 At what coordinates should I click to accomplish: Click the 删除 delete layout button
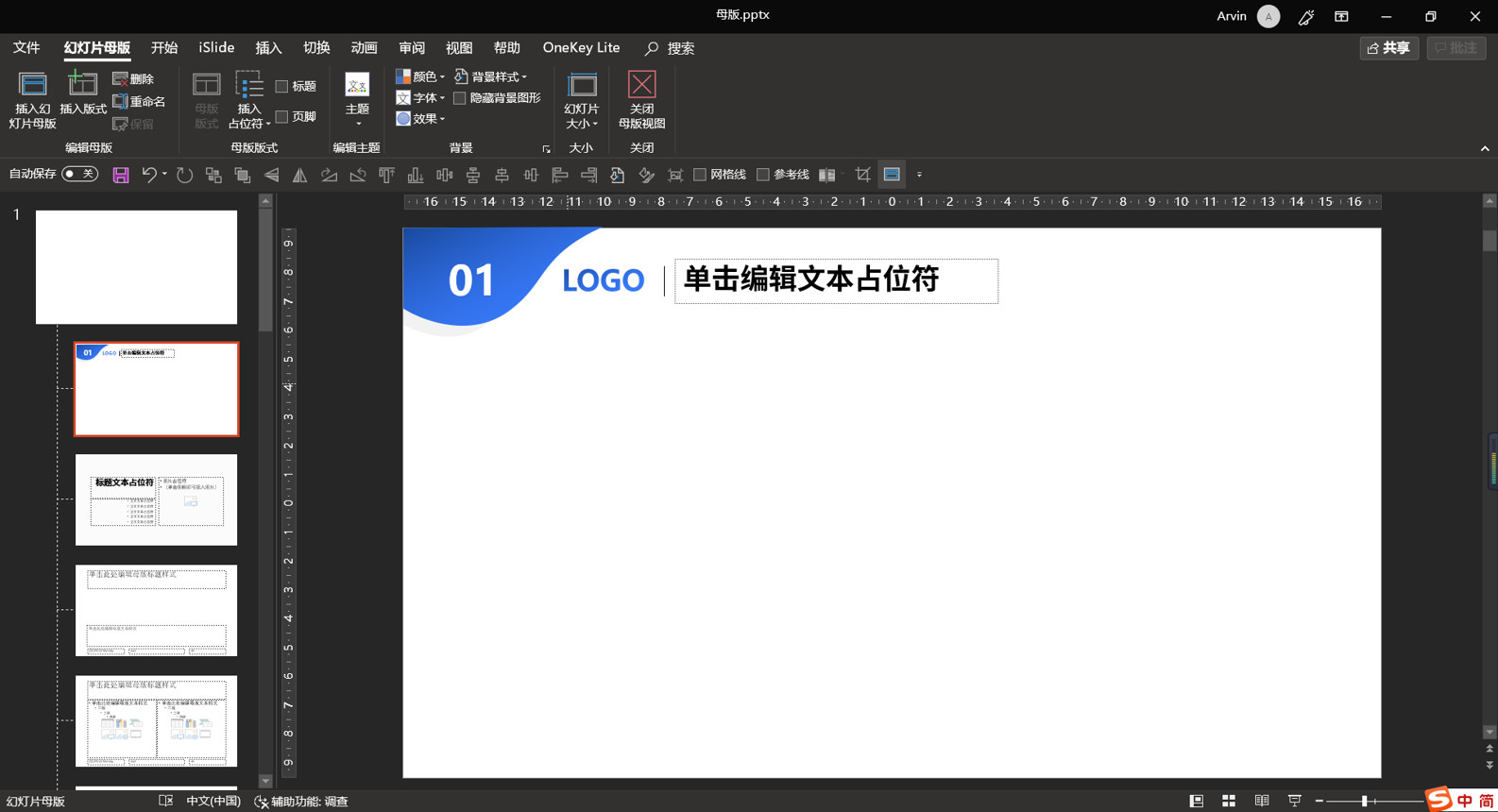pyautogui.click(x=133, y=79)
